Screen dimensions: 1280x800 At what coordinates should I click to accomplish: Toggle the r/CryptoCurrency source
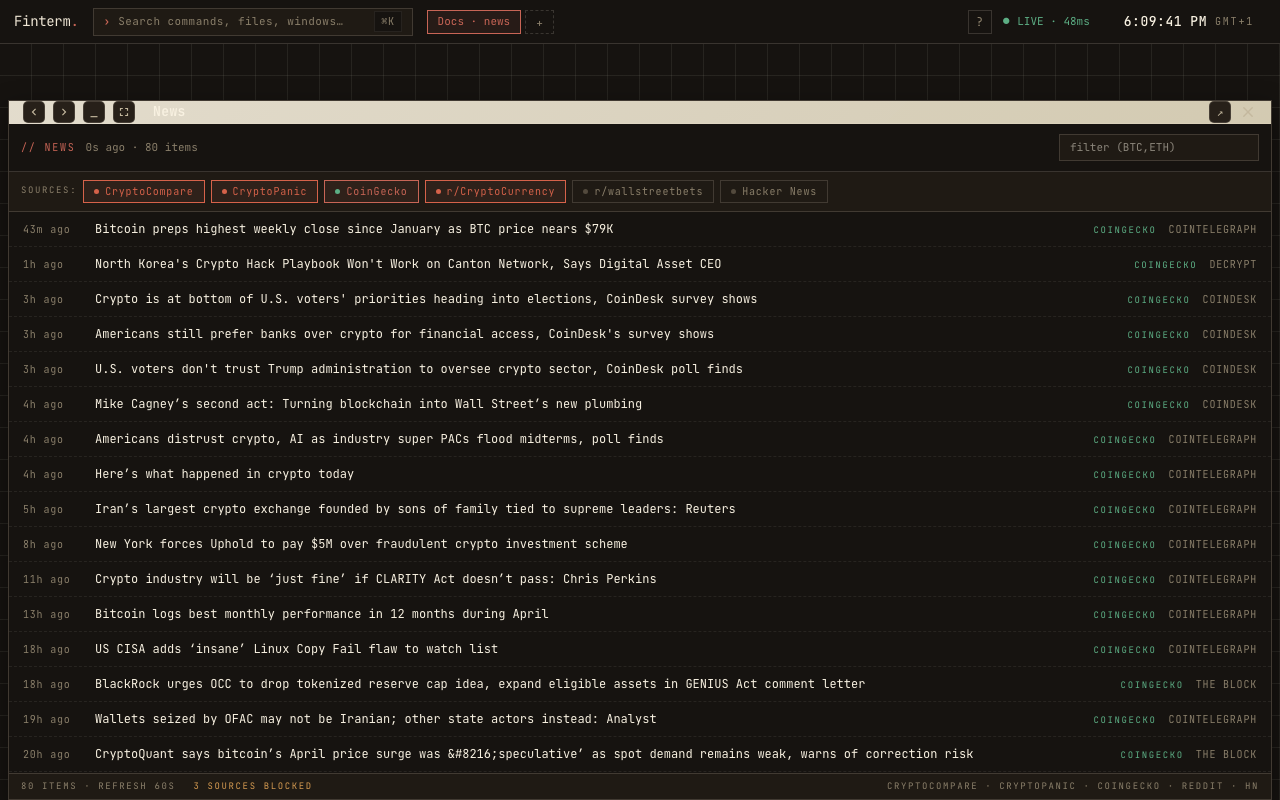pyautogui.click(x=495, y=192)
